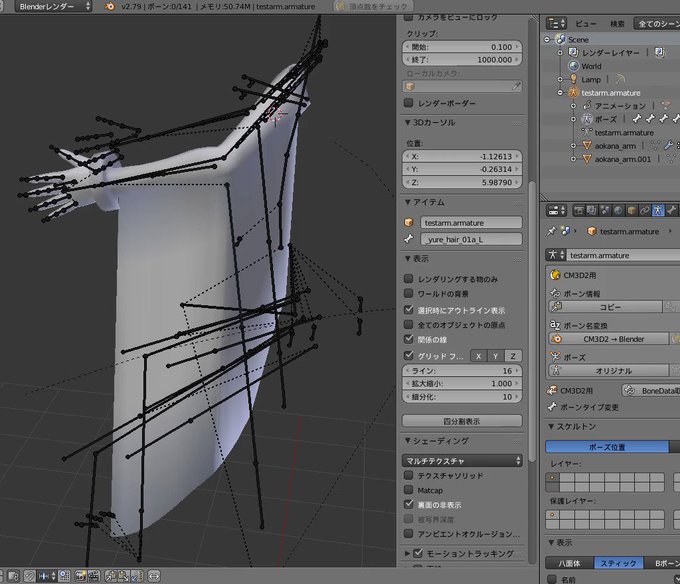Image resolution: width=680 pixels, height=584 pixels.
Task: Enable テクスチャソリッド checkbox
Action: coord(408,475)
